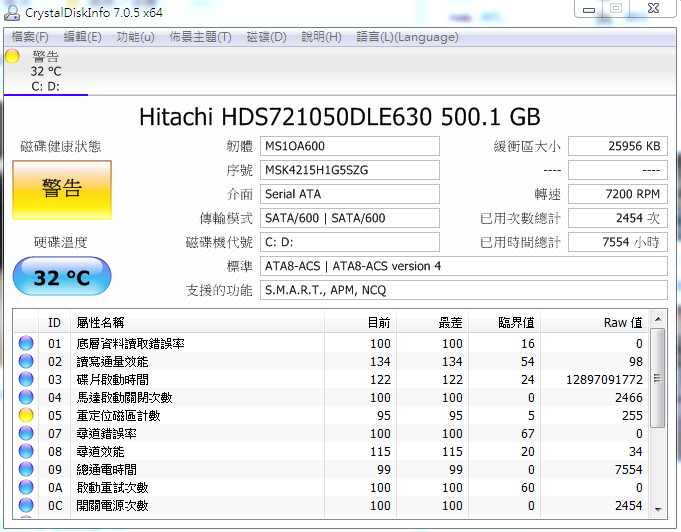Click the blue status icon for ID 04
This screenshot has width=681, height=532.
click(x=26, y=397)
